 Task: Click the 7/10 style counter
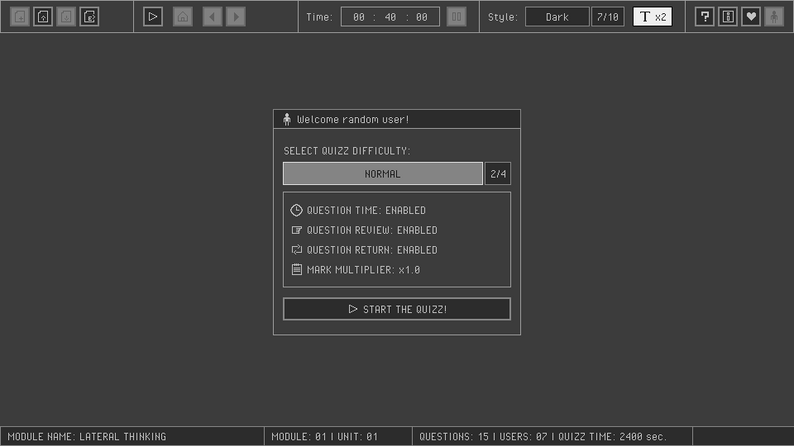click(x=608, y=17)
